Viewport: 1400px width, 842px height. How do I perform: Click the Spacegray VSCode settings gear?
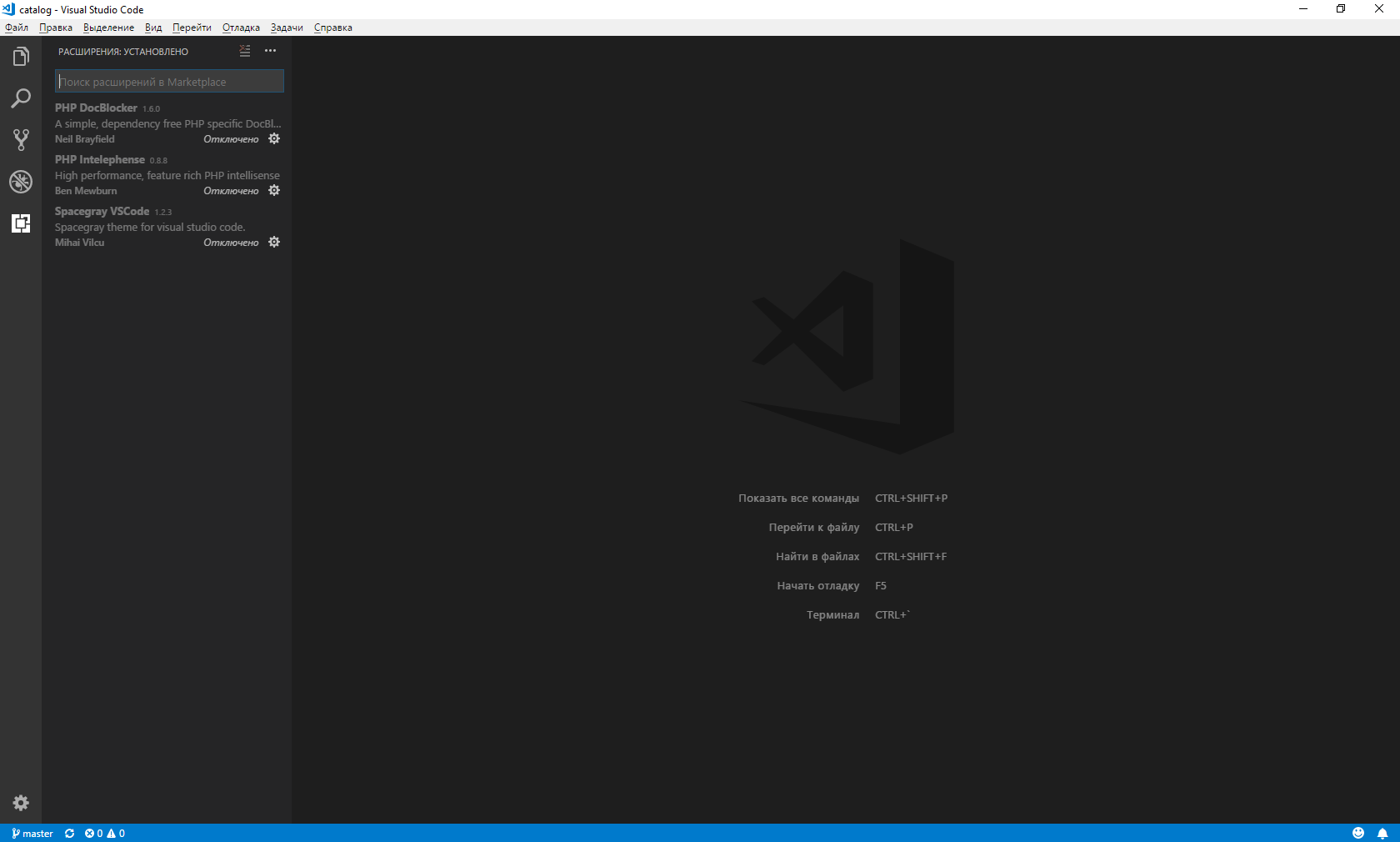[274, 242]
